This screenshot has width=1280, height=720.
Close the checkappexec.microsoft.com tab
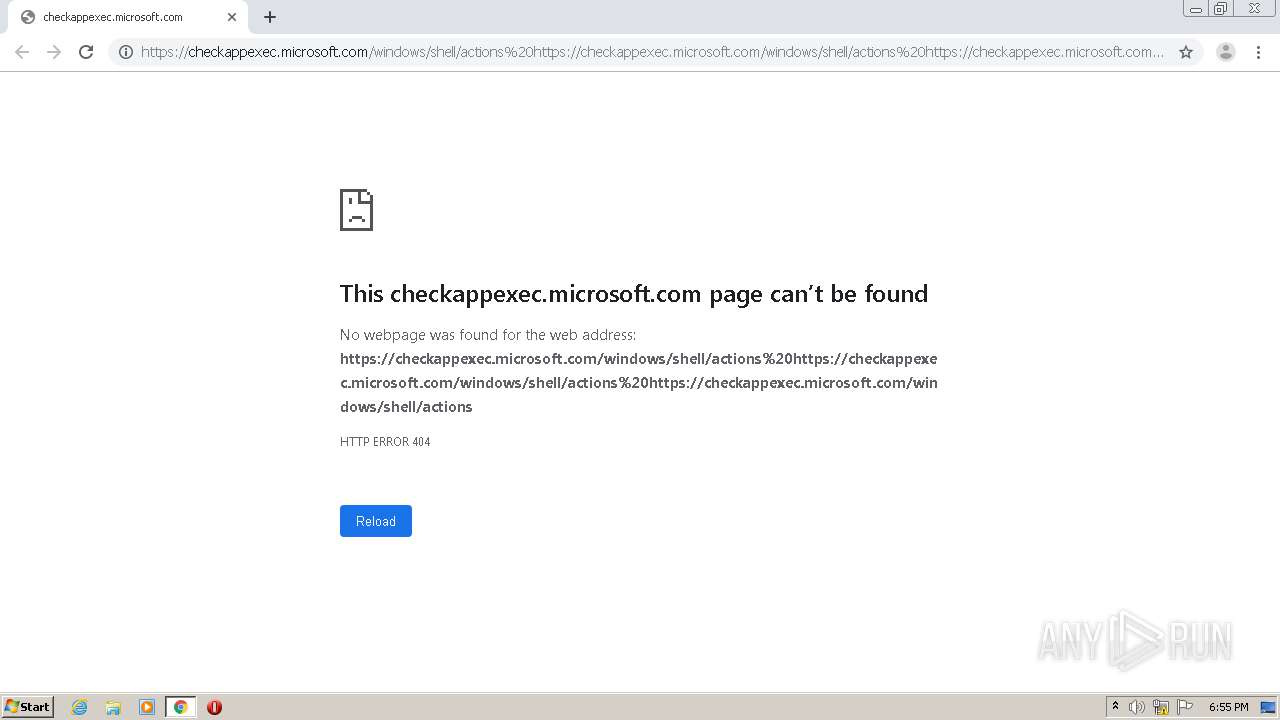[232, 17]
